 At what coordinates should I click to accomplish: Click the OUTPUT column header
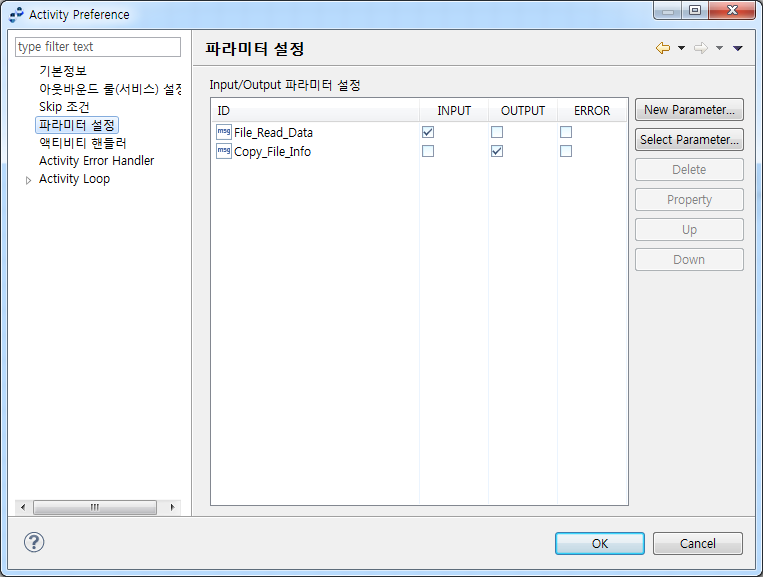pos(523,110)
